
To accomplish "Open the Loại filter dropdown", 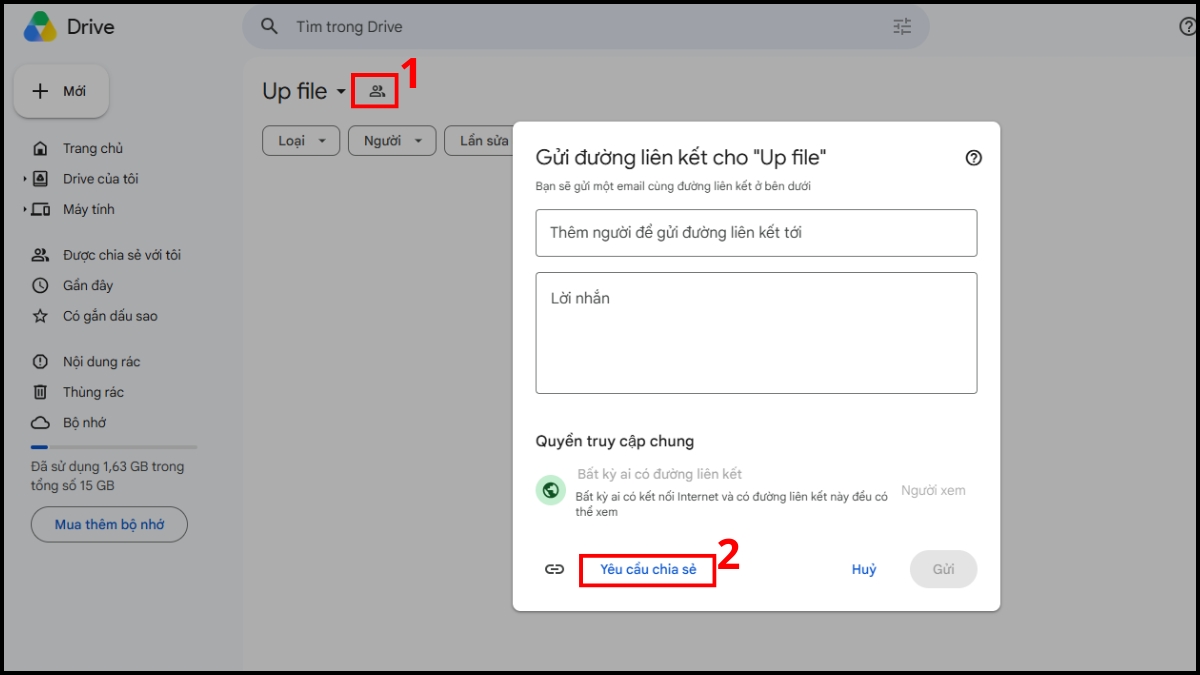I will pyautogui.click(x=301, y=141).
